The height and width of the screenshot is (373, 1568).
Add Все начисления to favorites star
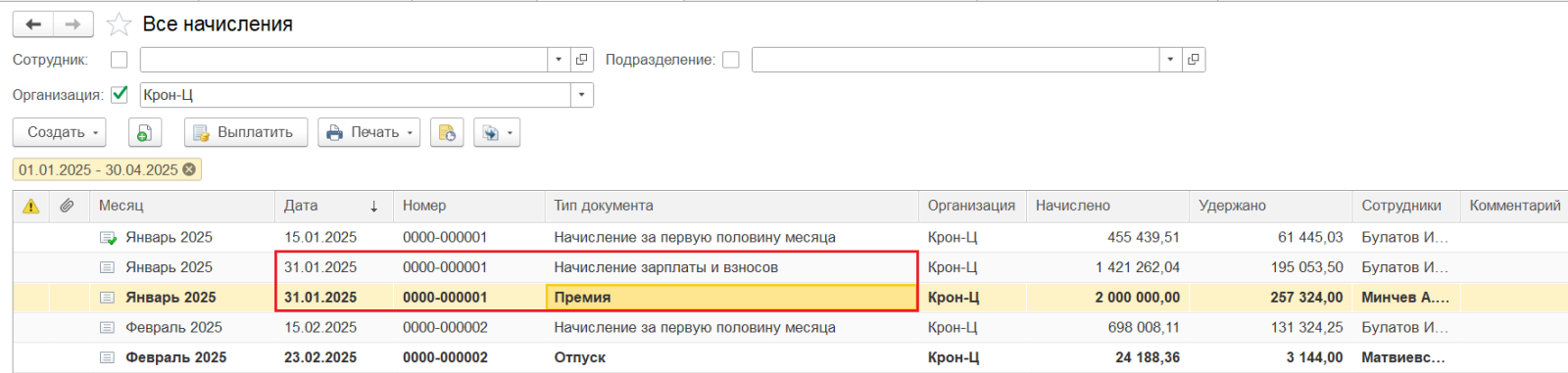(x=119, y=23)
